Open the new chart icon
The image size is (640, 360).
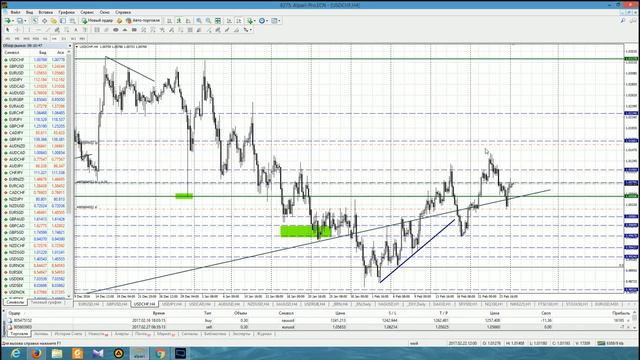coord(7,20)
